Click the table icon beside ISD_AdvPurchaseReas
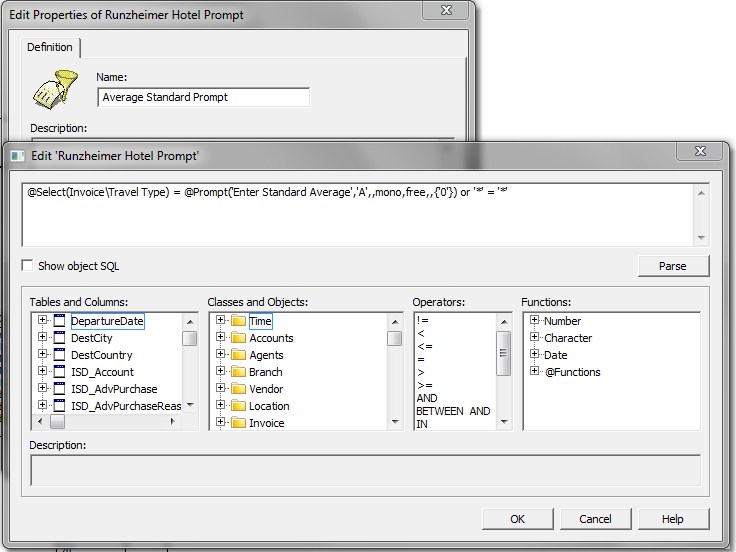 [59, 406]
